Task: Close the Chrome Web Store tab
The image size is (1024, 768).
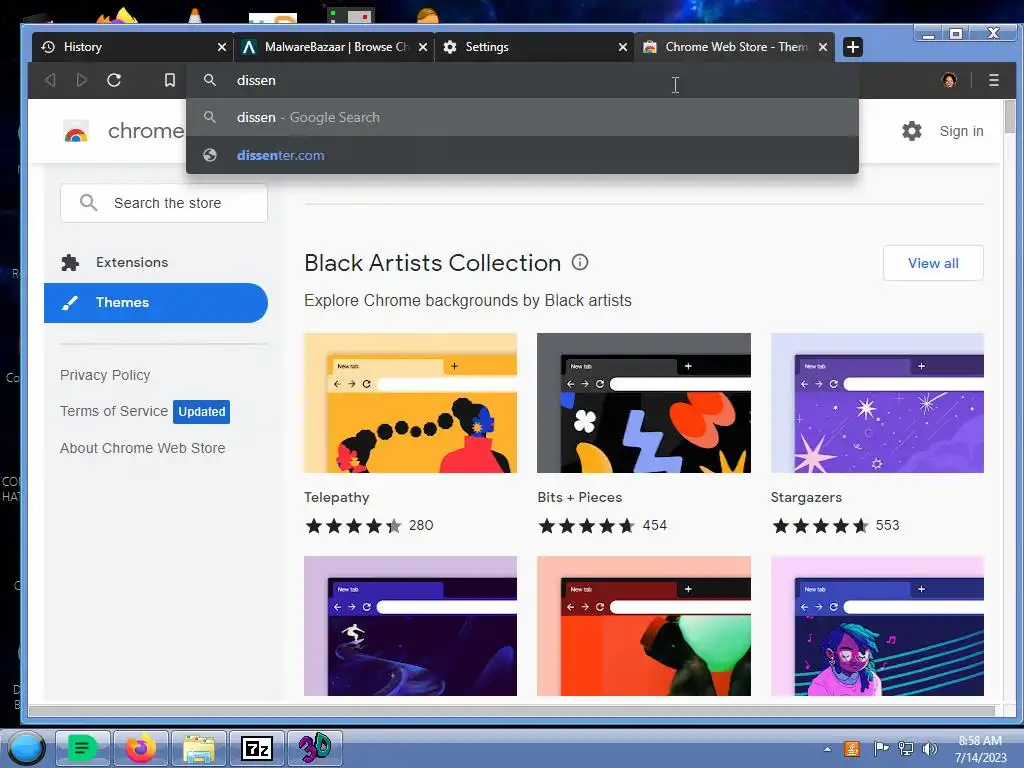Action: coord(823,47)
